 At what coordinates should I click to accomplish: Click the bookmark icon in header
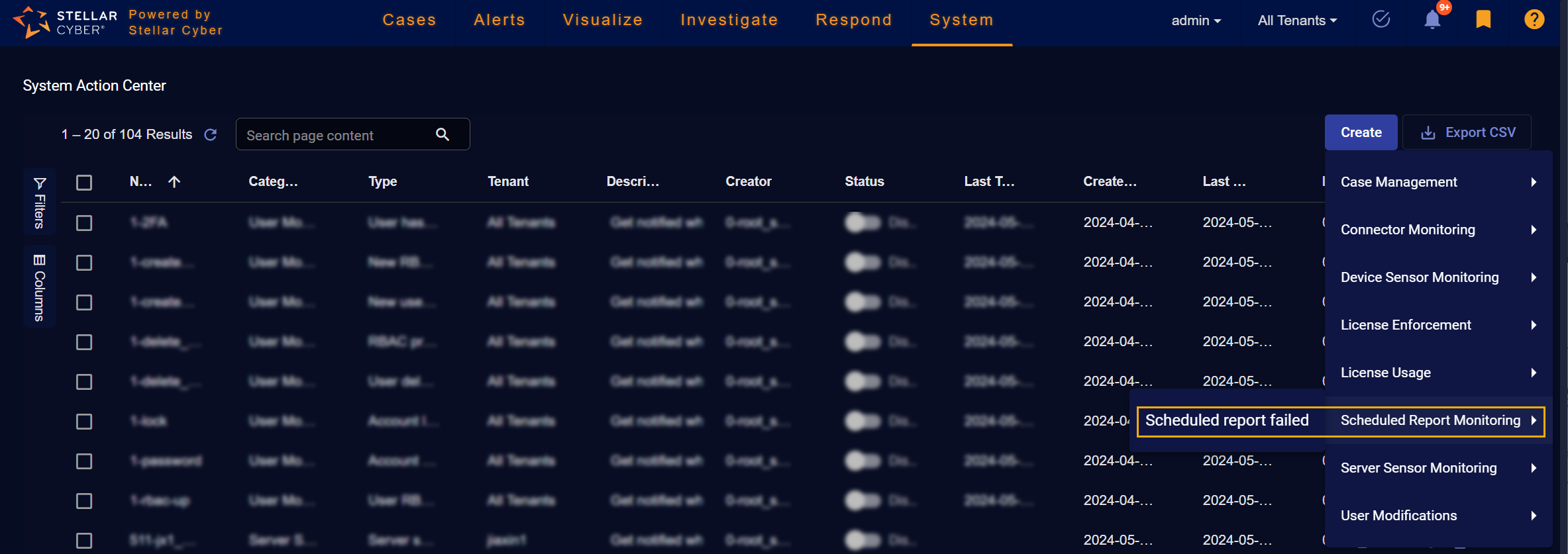point(1483,20)
